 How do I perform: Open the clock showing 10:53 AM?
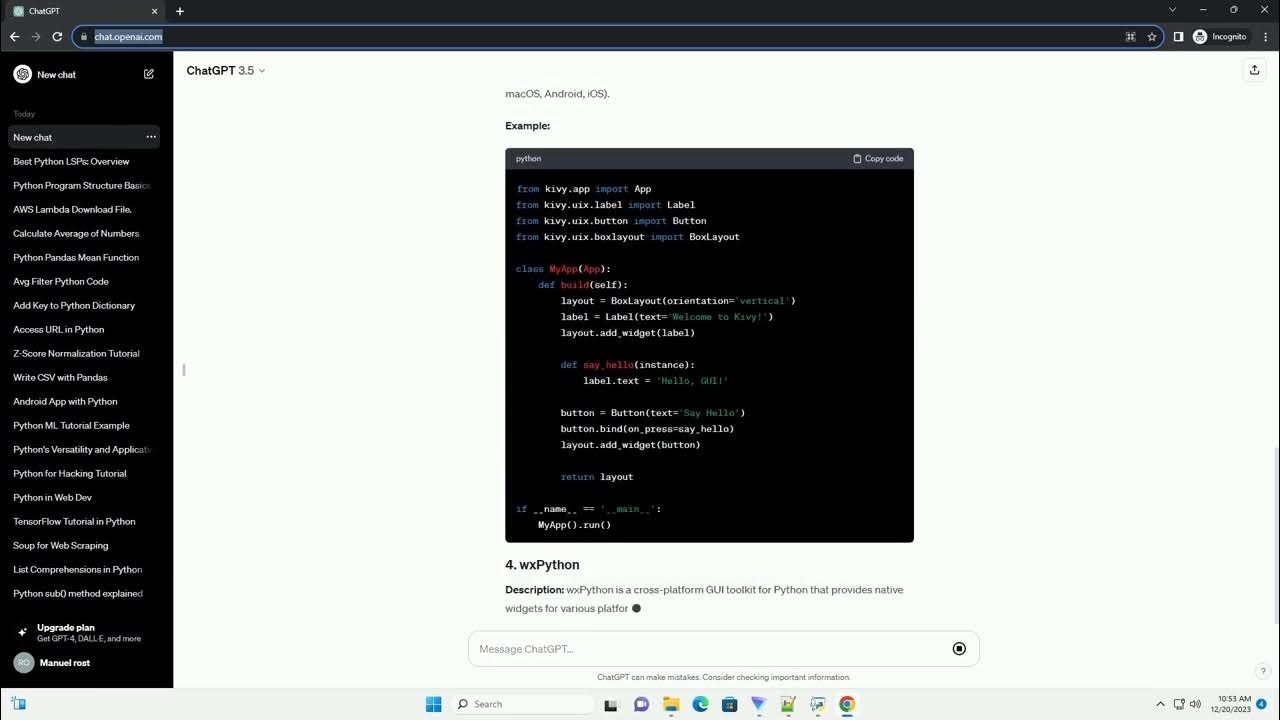click(x=1233, y=704)
